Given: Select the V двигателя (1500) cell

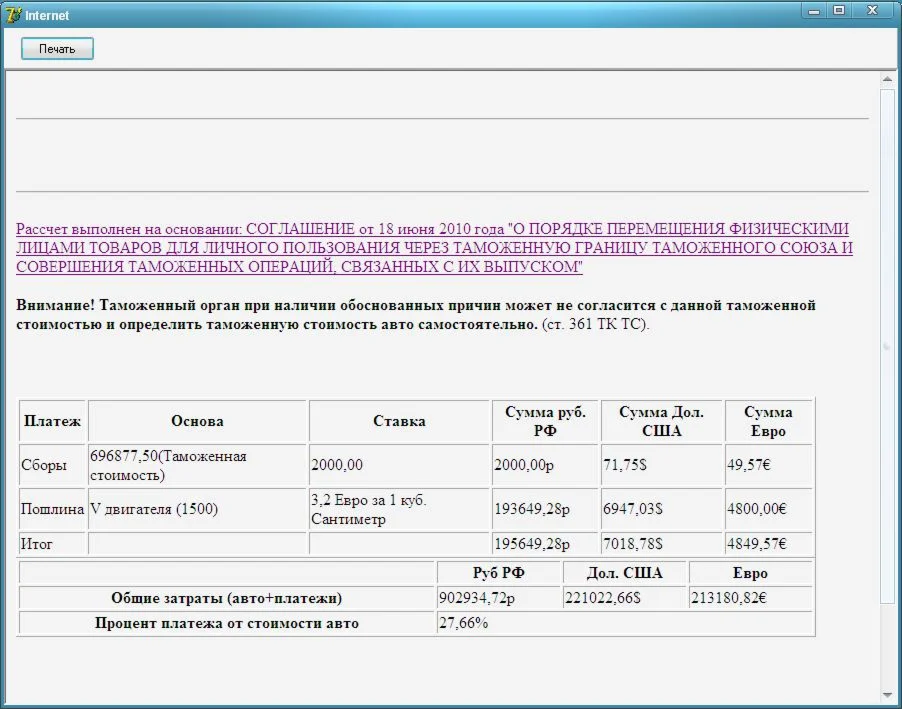Looking at the screenshot, I should pyautogui.click(x=154, y=509).
